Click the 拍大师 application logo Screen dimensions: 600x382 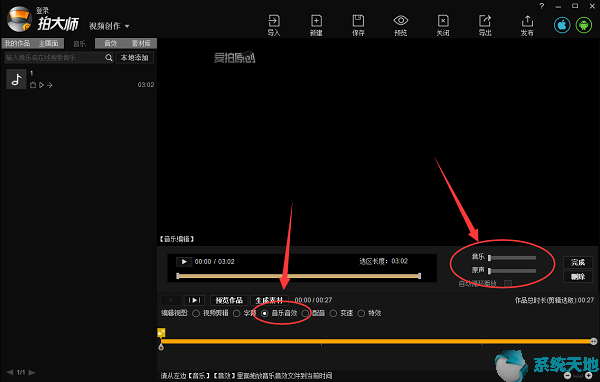[19, 19]
